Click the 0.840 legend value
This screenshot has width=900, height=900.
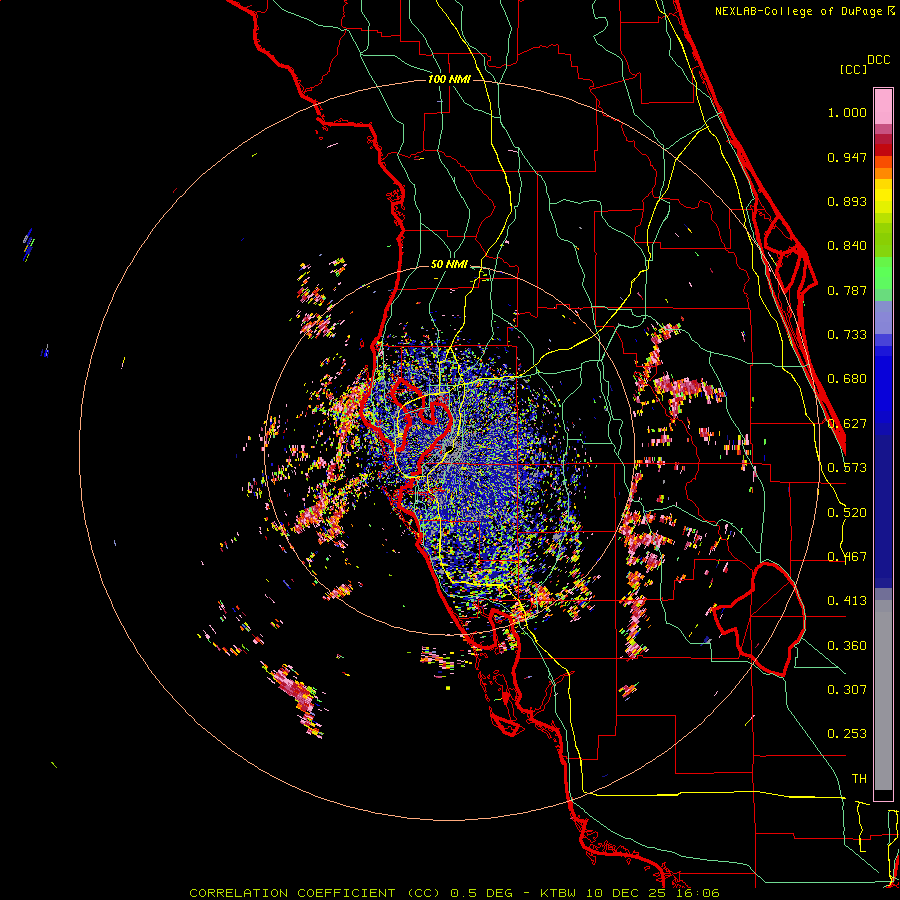(x=847, y=246)
